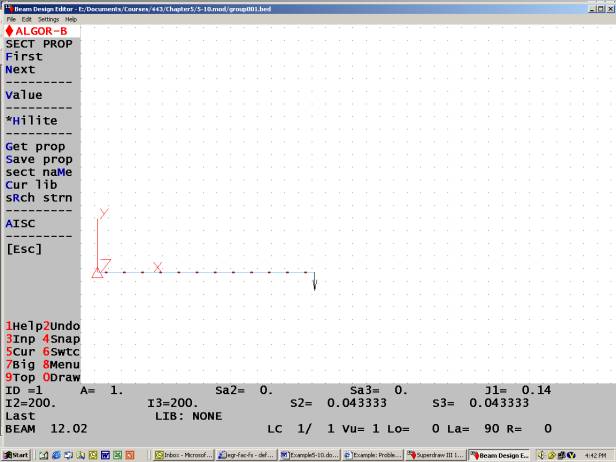Toggle the 6Swtc switch option
Viewport: 616px width, 462px height.
pos(60,352)
